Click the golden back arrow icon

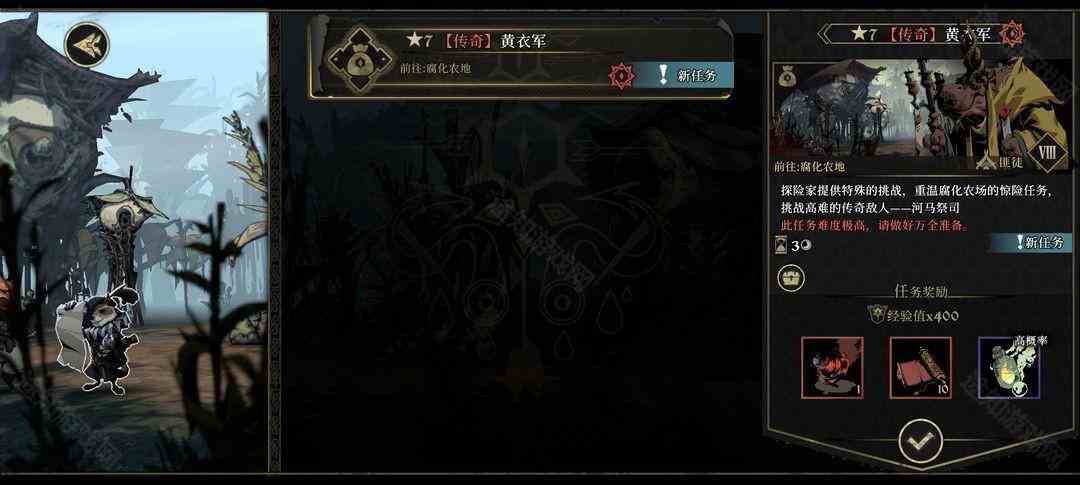pyautogui.click(x=86, y=45)
